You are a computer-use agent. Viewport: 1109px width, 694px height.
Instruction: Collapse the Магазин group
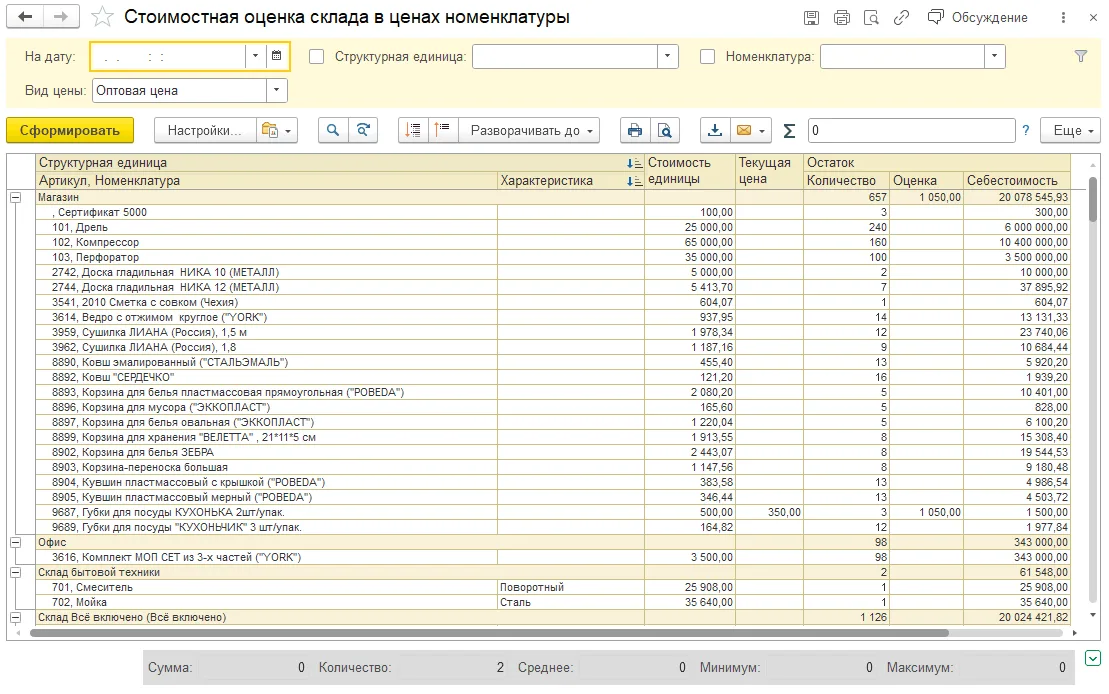pos(16,197)
